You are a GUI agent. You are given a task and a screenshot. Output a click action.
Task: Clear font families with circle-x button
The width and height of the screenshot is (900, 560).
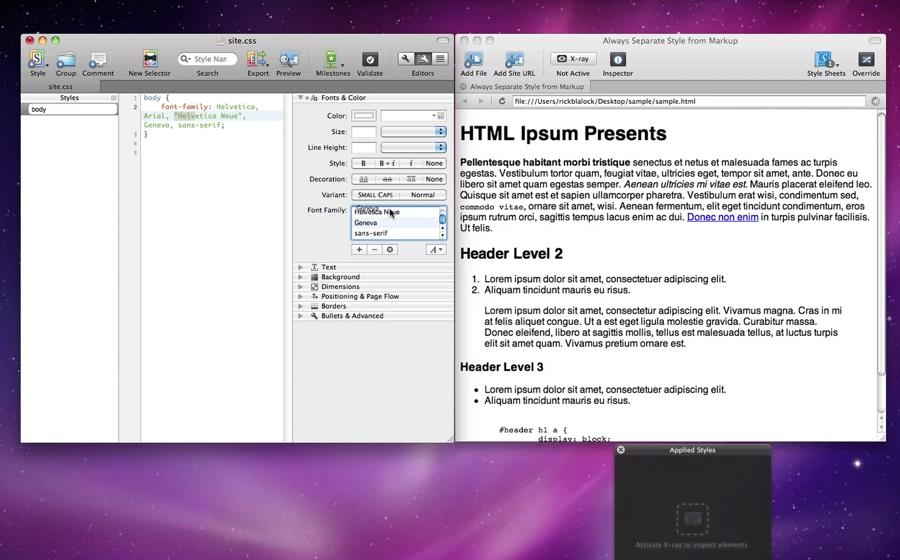pyautogui.click(x=390, y=250)
